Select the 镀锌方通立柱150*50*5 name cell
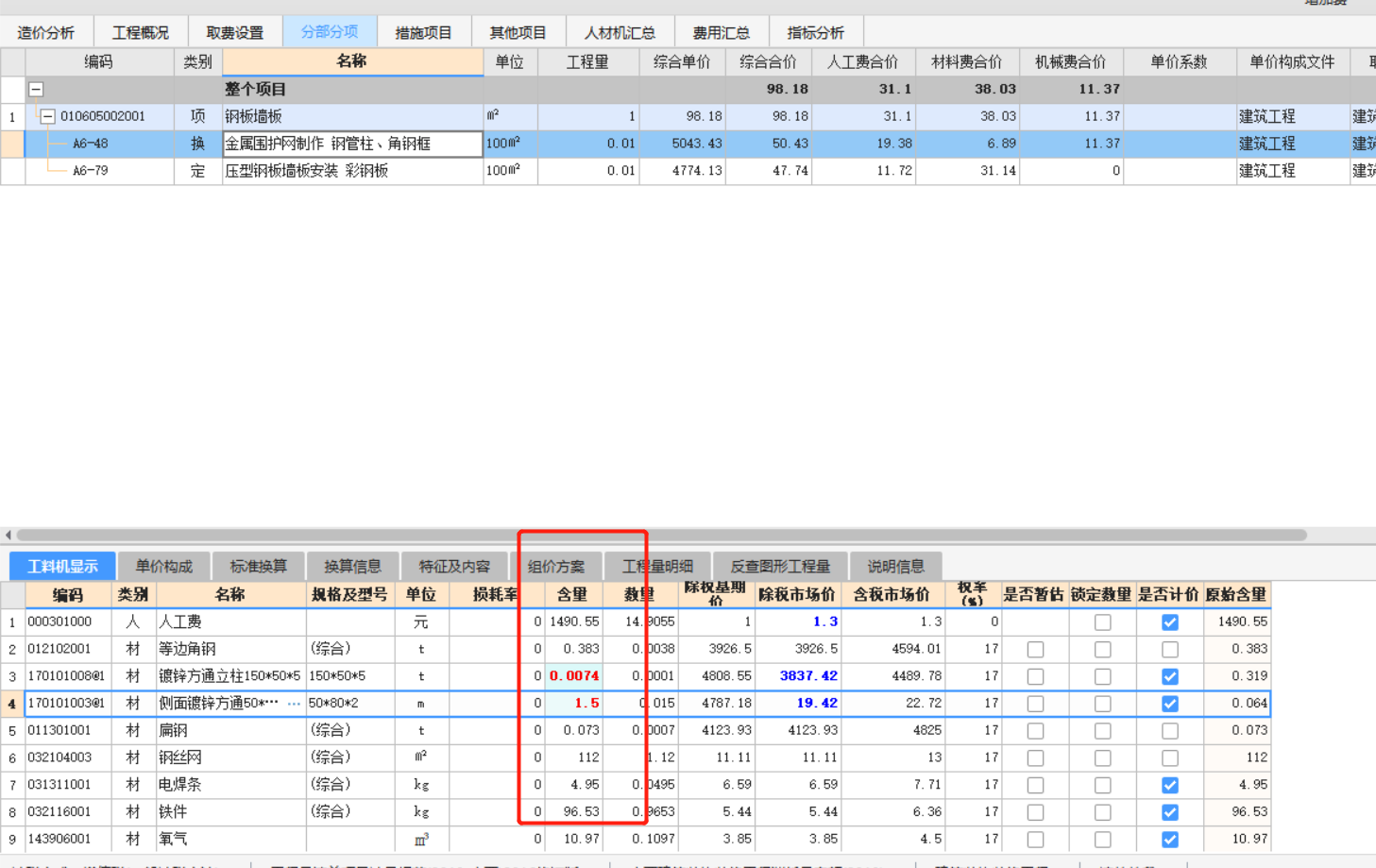The height and width of the screenshot is (868, 1376). click(230, 676)
